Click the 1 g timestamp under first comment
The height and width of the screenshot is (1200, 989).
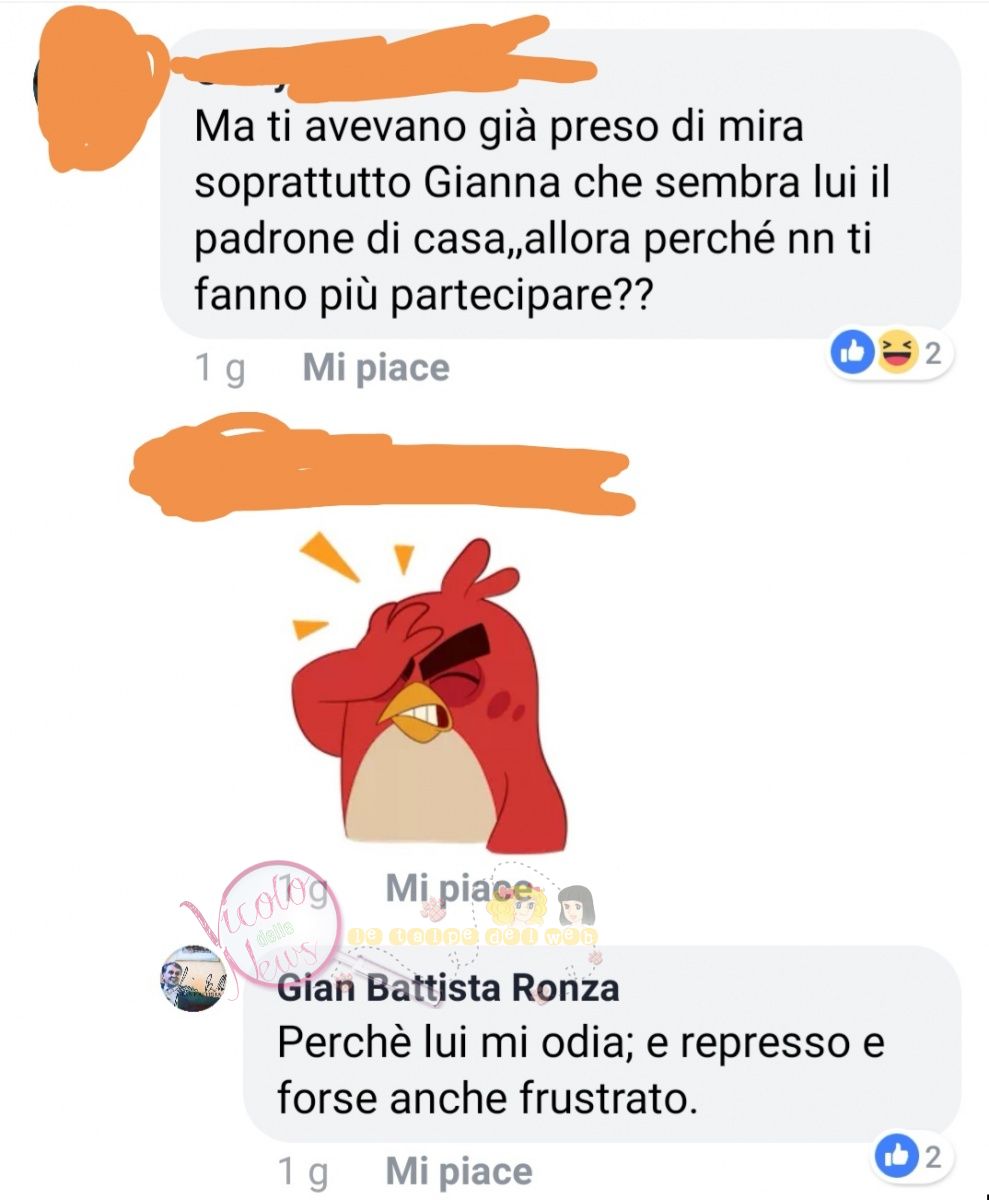[x=218, y=369]
